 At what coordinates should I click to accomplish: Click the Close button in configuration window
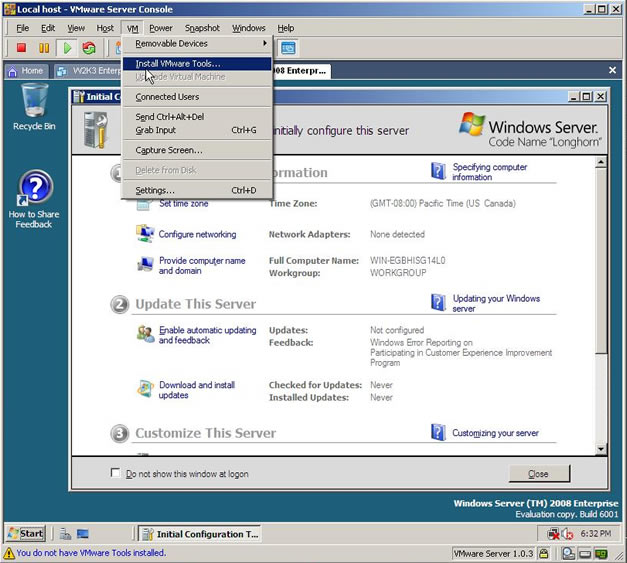[x=538, y=474]
